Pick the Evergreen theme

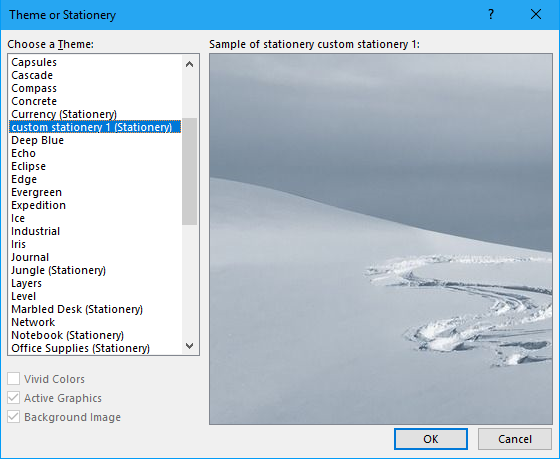pos(36,192)
